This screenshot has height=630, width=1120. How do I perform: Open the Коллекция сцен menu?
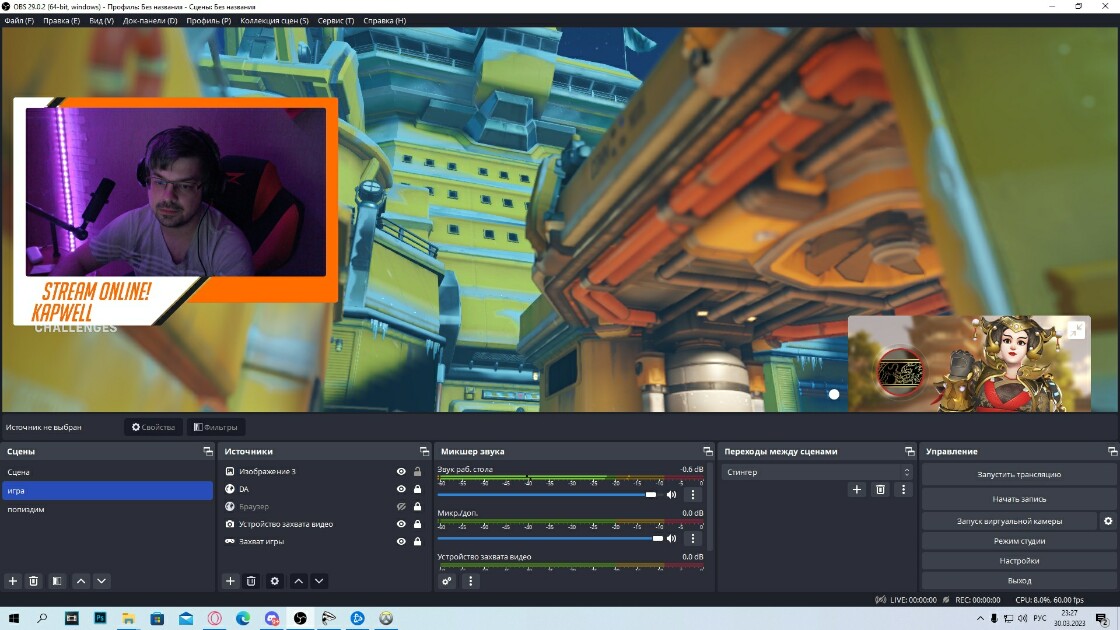click(x=274, y=21)
